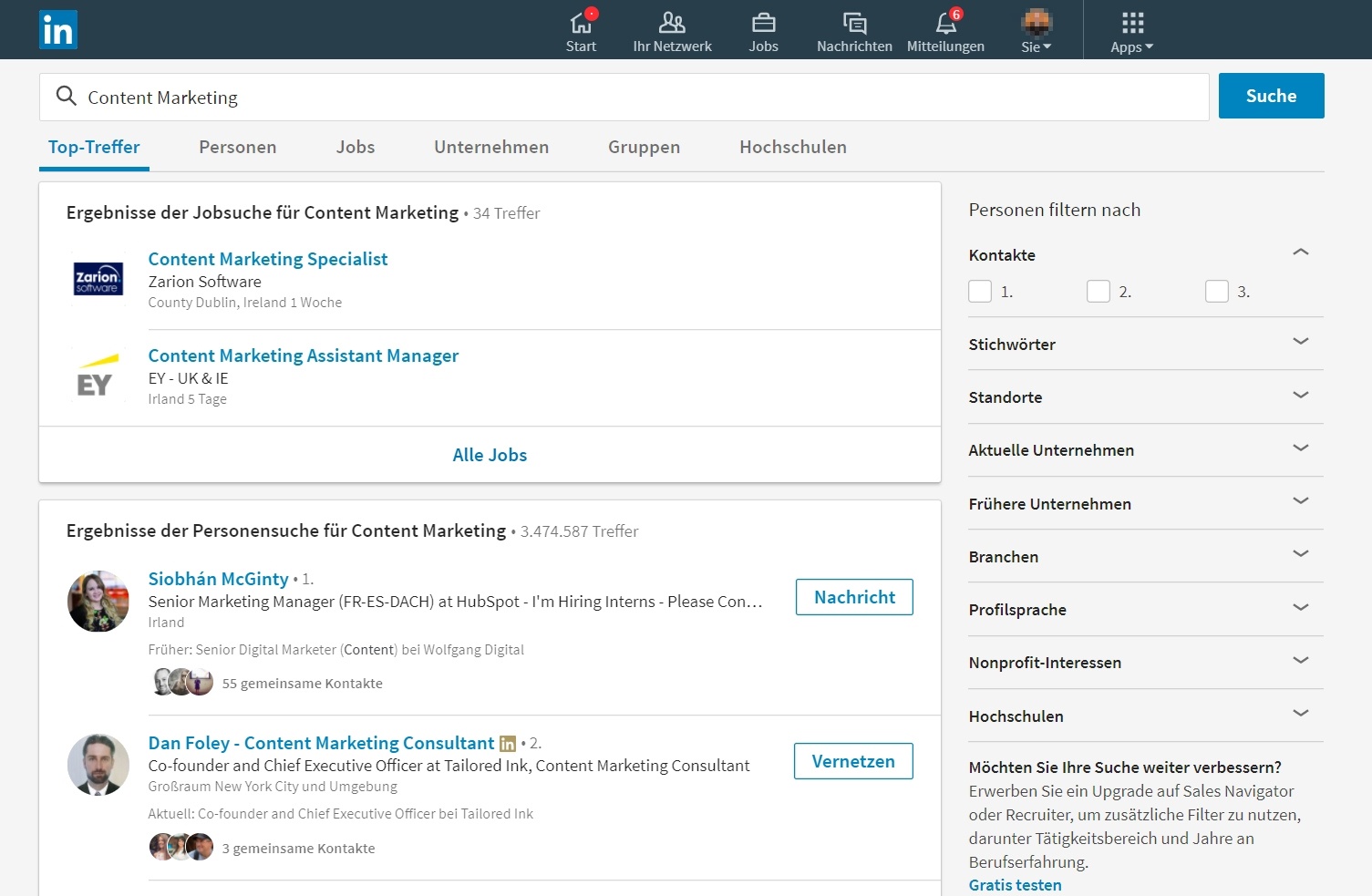
Task: Click the Alle Jobs link
Action: pos(490,455)
